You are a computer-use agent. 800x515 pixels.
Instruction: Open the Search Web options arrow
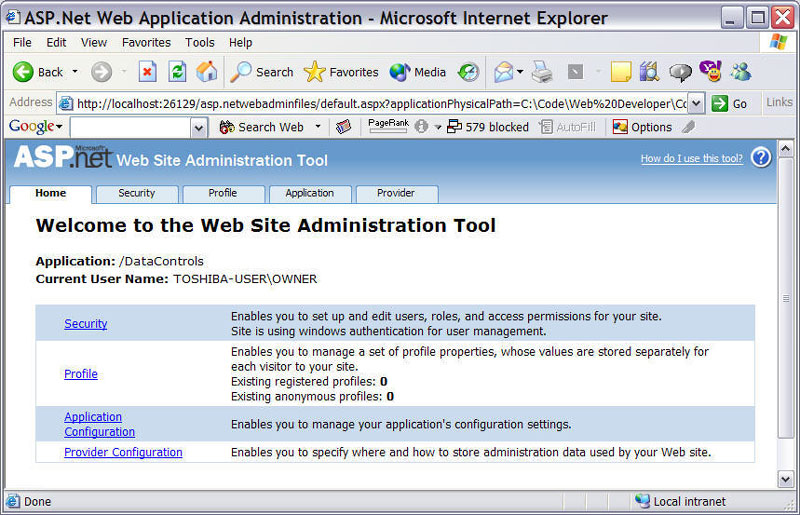318,126
